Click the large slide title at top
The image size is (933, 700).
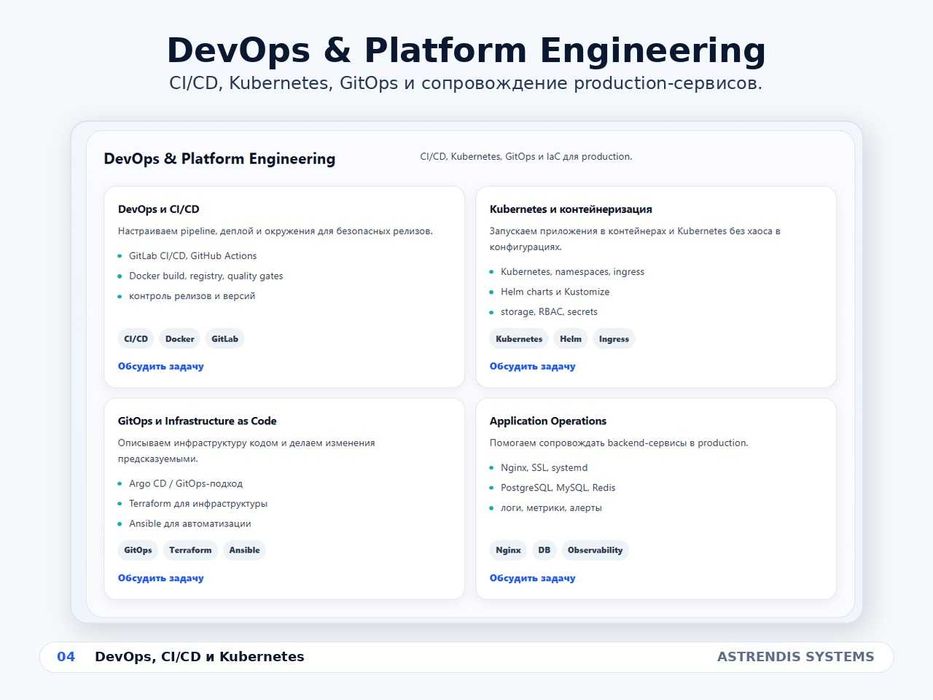click(466, 49)
